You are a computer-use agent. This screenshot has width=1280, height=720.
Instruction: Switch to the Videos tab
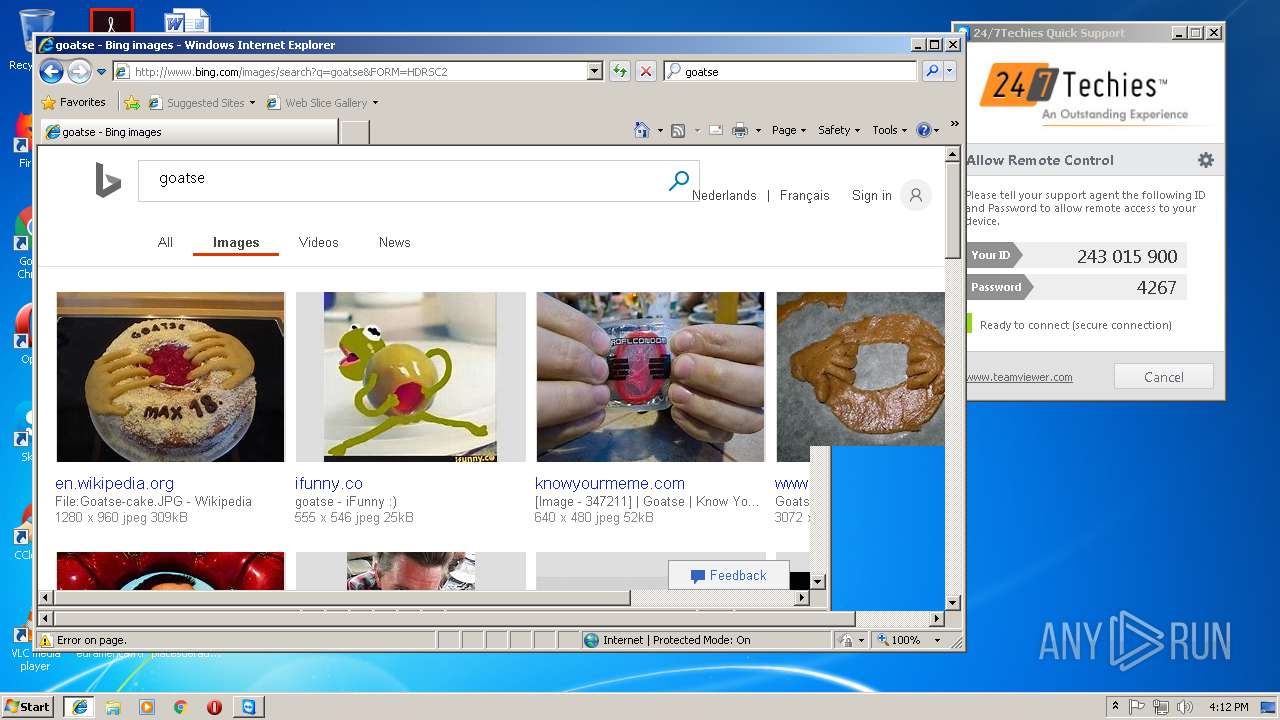pyautogui.click(x=318, y=242)
